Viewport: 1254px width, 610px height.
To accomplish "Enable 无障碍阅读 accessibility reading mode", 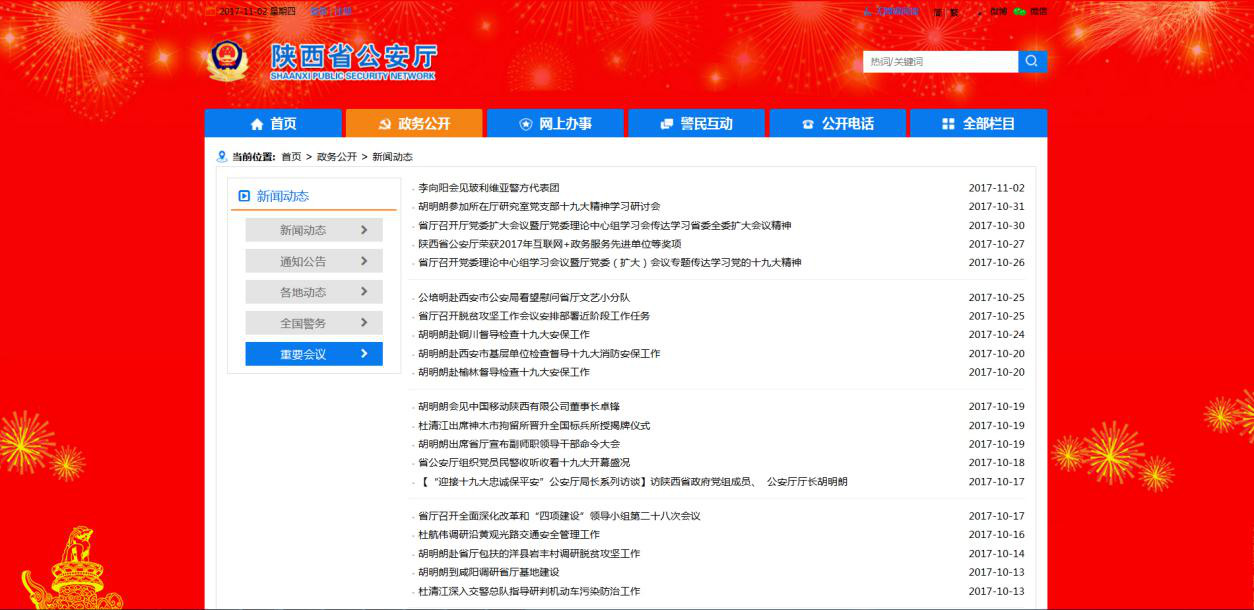I will click(x=893, y=11).
